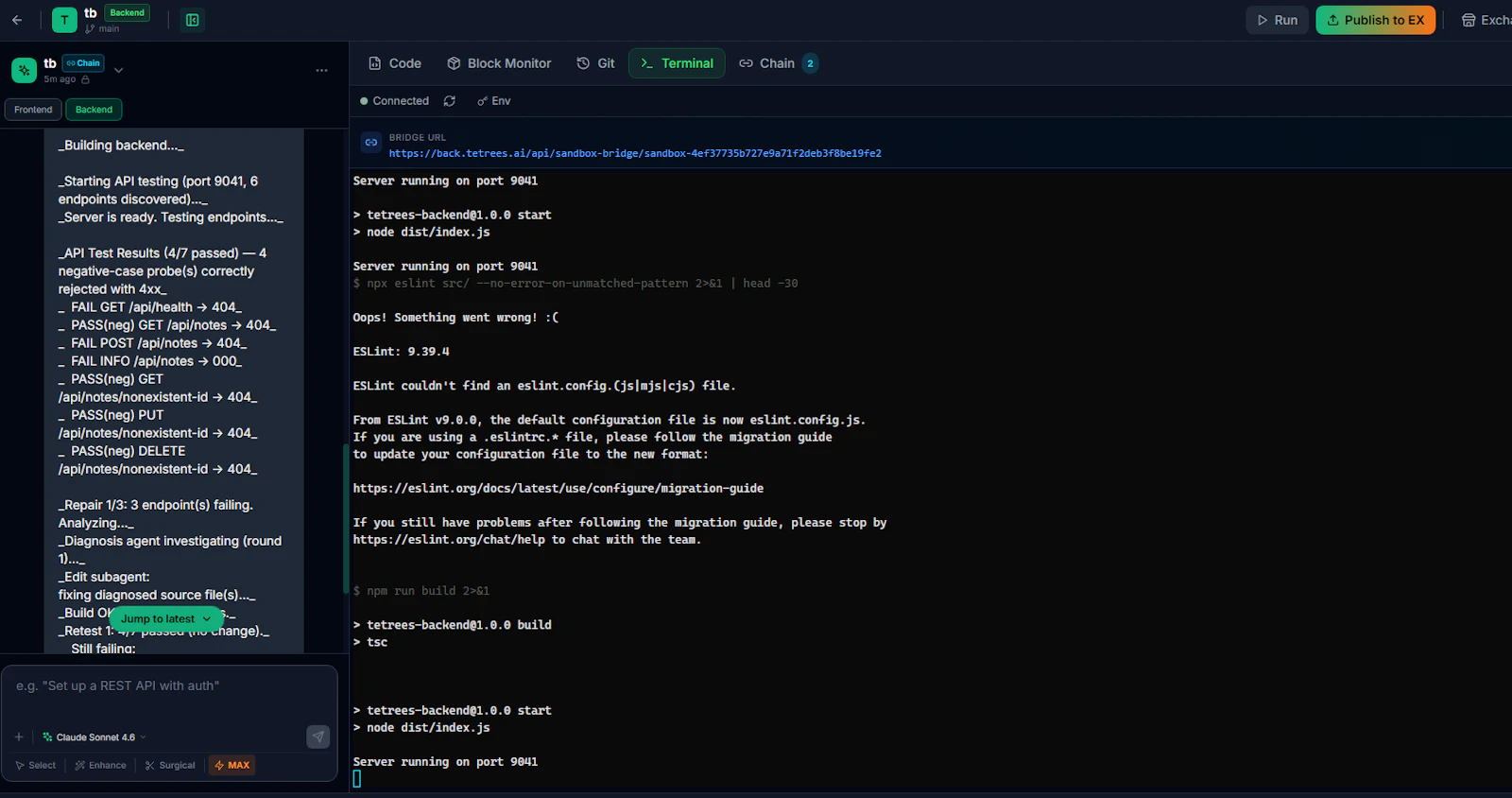Screen dimensions: 1512x798
Task: Click 'npx eslint src/' command line
Action: (x=576, y=284)
